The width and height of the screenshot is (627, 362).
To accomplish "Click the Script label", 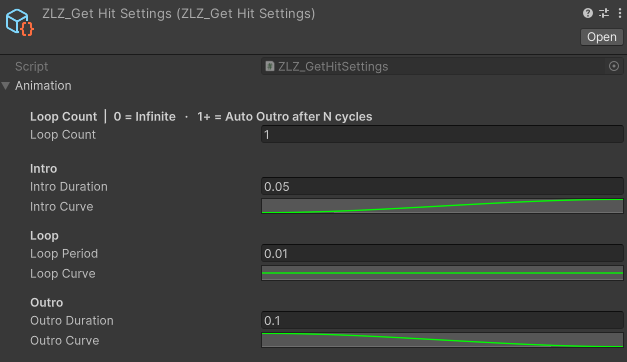I will pos(32,66).
